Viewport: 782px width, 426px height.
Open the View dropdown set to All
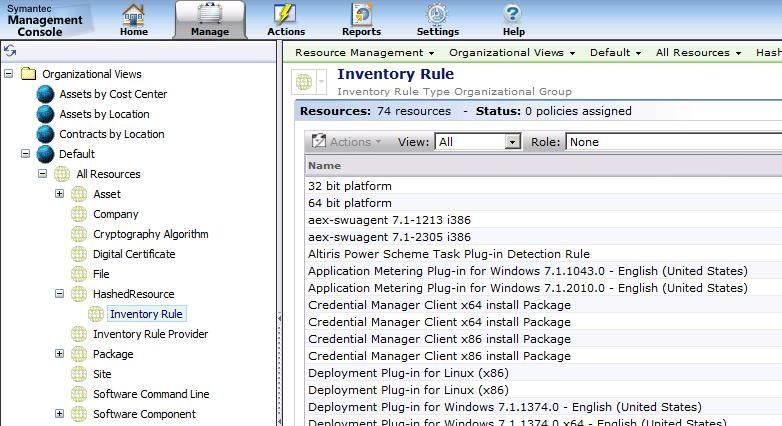point(478,142)
